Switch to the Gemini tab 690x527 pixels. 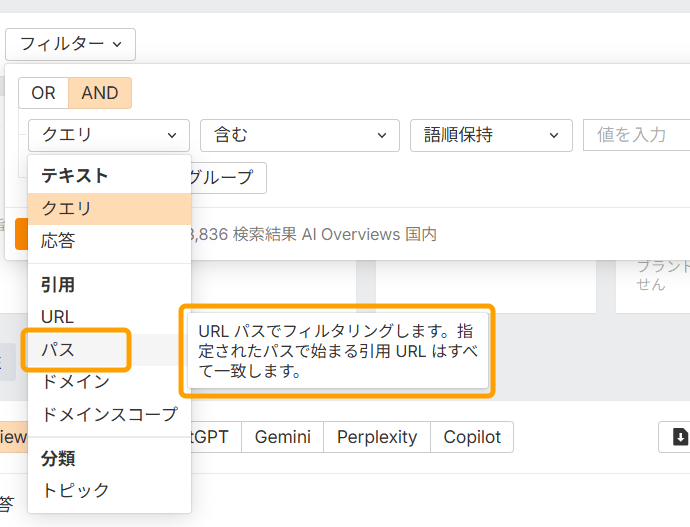(282, 437)
